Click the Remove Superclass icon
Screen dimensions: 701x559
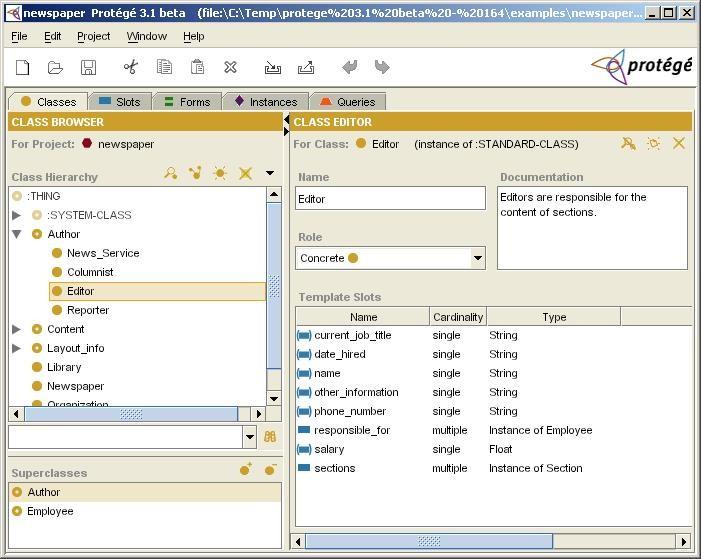(270, 469)
